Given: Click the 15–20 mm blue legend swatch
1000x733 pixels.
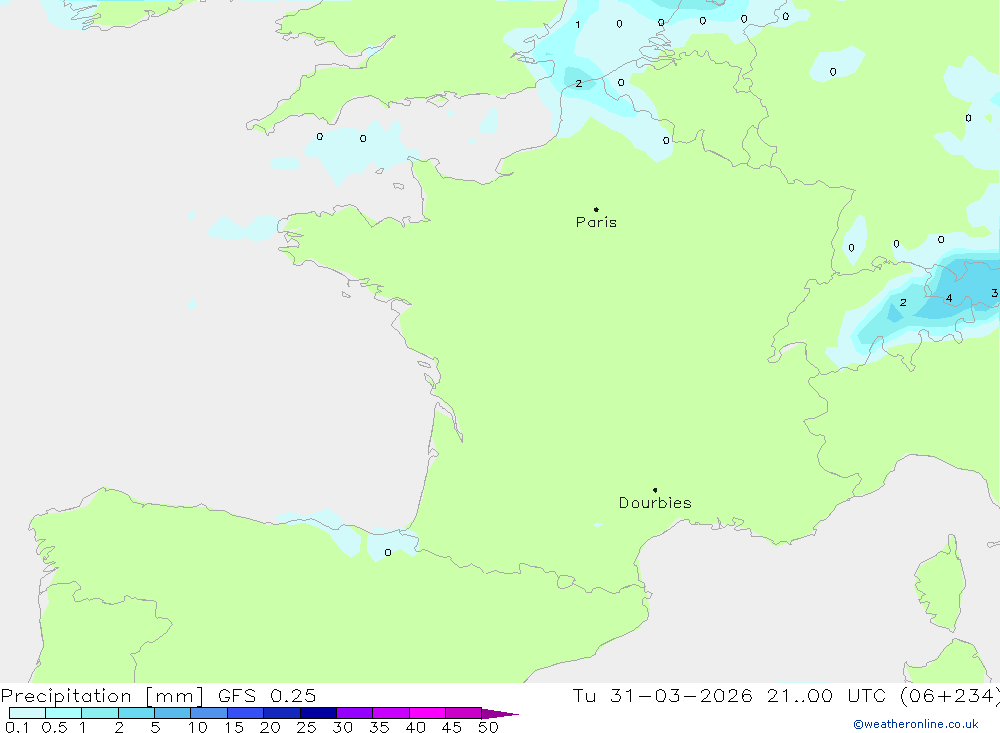Looking at the screenshot, I should coord(245,713).
